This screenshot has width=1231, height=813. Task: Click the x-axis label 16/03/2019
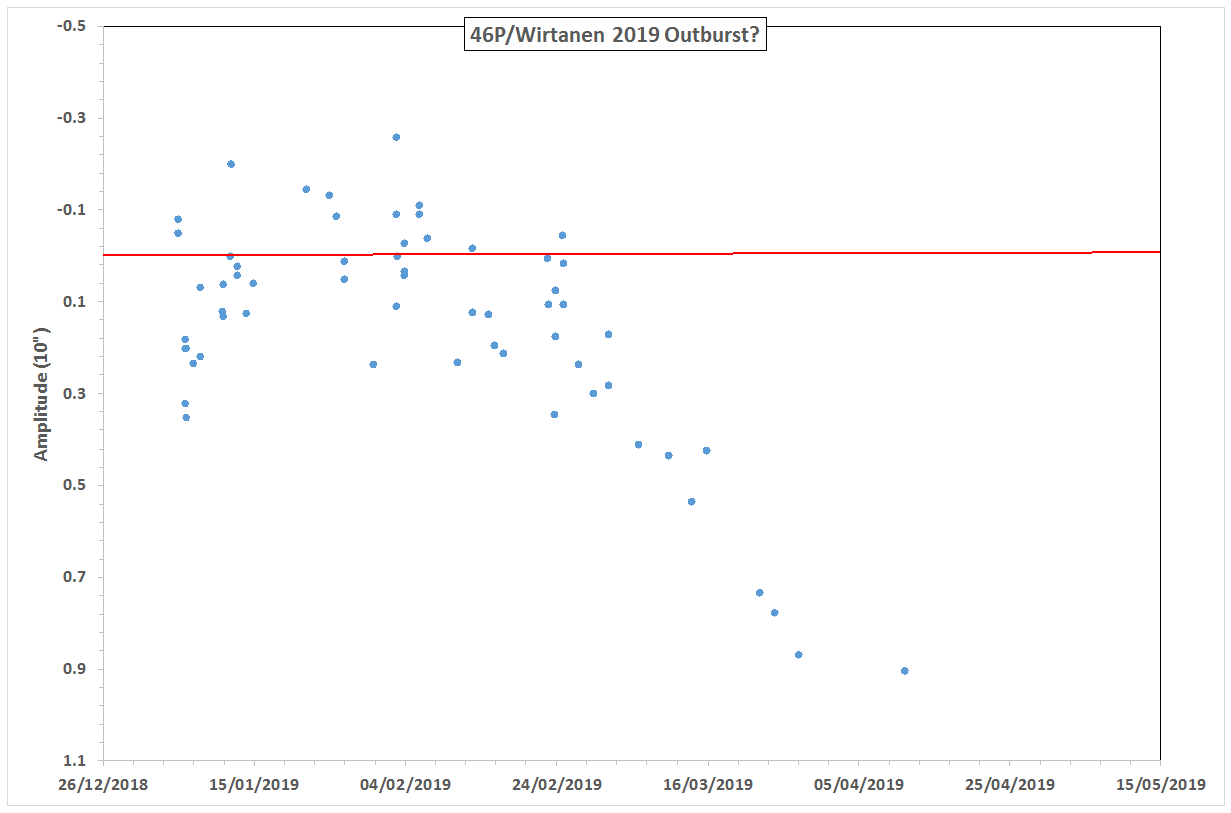point(707,785)
